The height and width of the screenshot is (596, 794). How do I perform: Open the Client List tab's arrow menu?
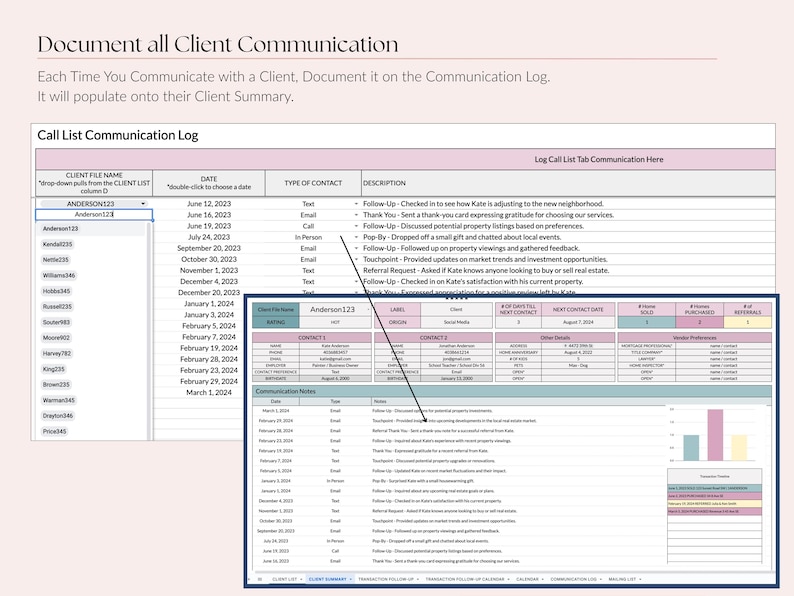point(301,579)
